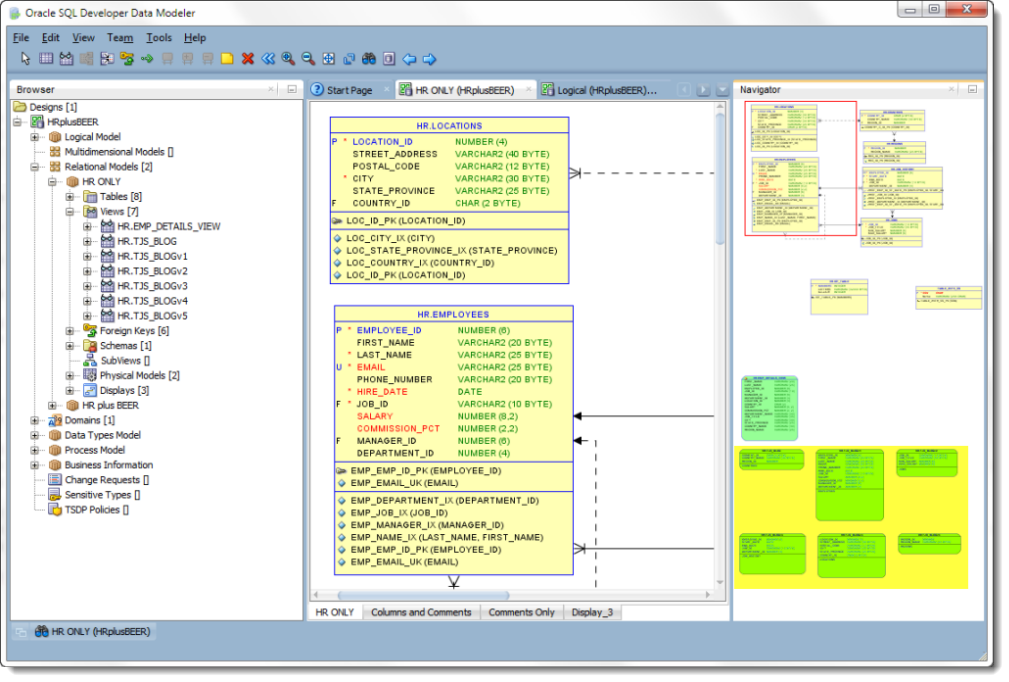Click the Merge Tables toolbar icon

pyautogui.click(x=86, y=59)
